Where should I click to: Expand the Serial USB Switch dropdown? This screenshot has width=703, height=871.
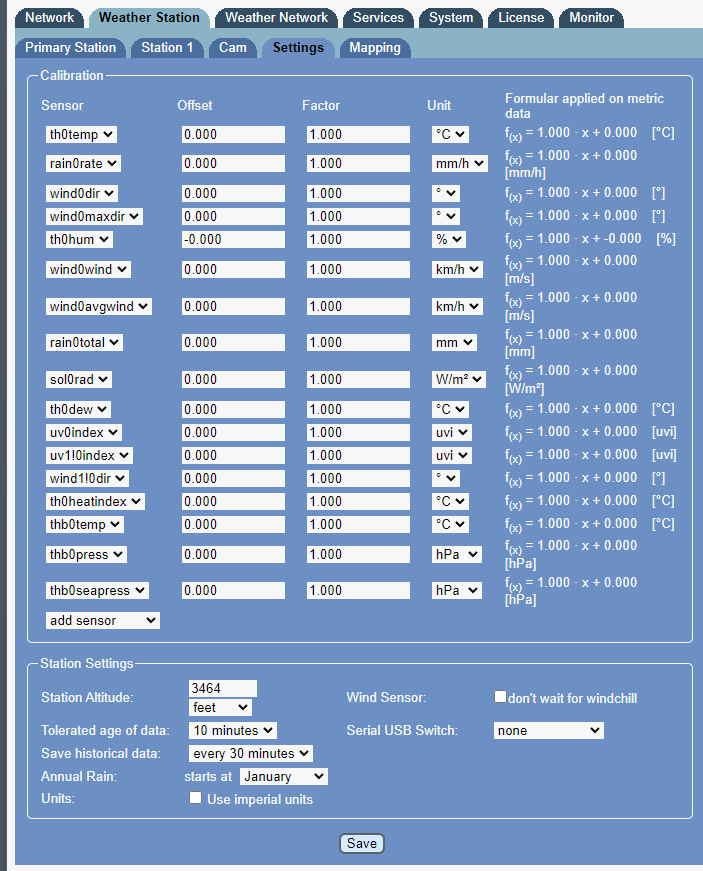549,731
